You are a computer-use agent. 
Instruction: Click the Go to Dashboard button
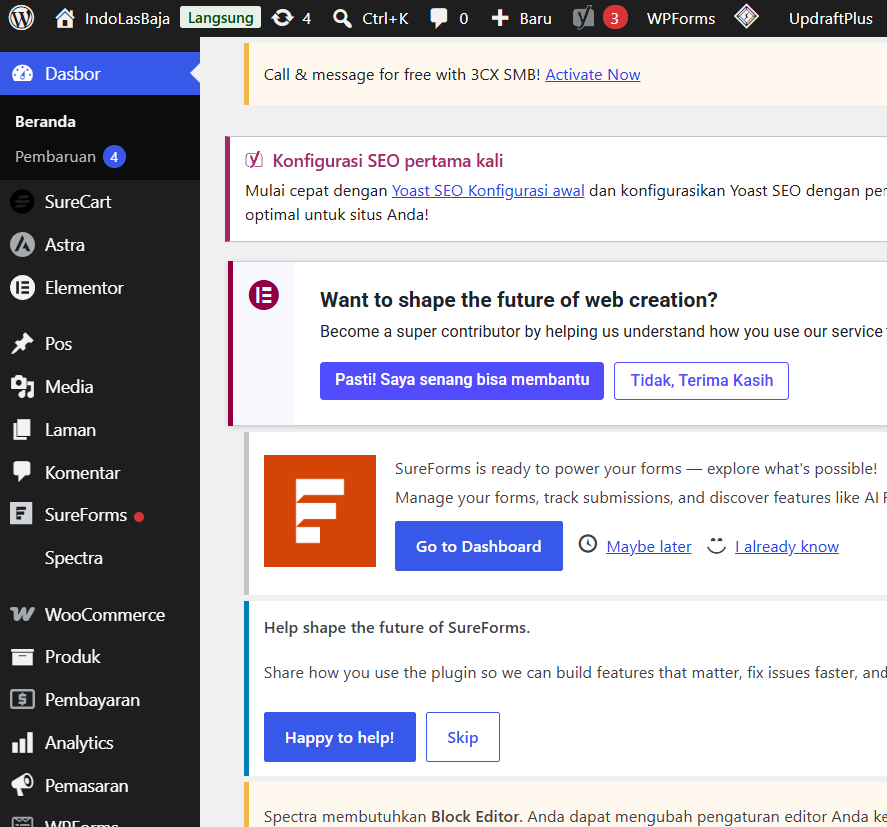pyautogui.click(x=479, y=546)
